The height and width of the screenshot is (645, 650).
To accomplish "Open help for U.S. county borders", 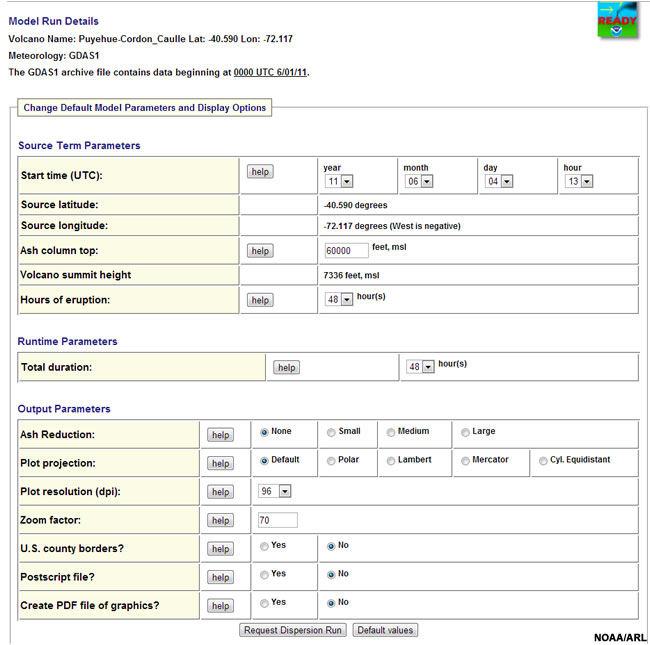I will 221,549.
